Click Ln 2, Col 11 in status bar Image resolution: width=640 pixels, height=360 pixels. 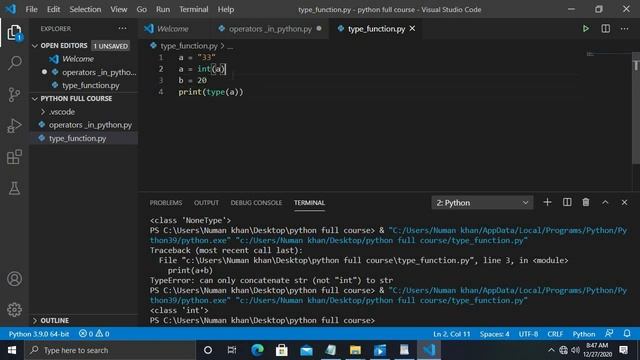451,334
